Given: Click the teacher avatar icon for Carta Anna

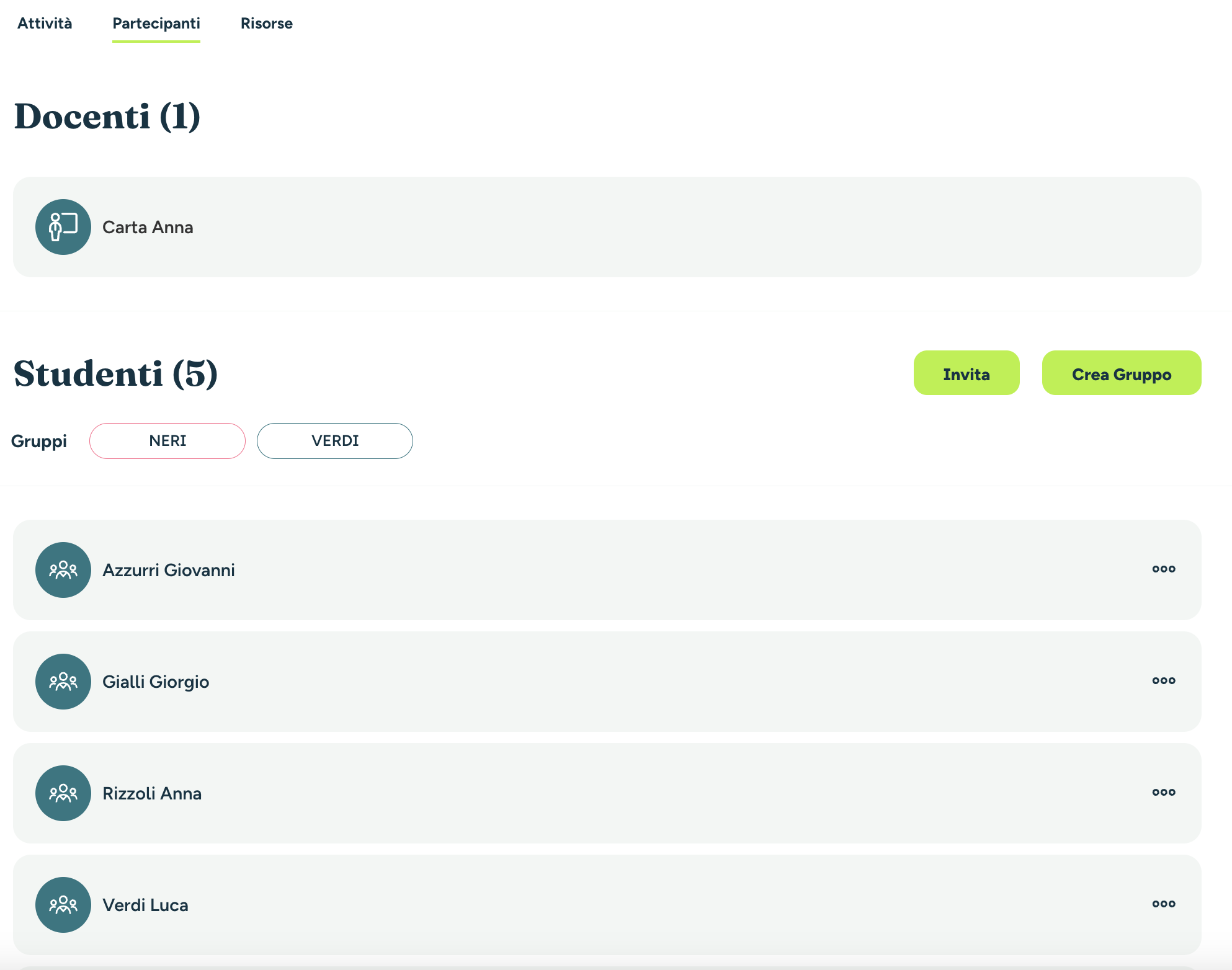Looking at the screenshot, I should pos(63,227).
